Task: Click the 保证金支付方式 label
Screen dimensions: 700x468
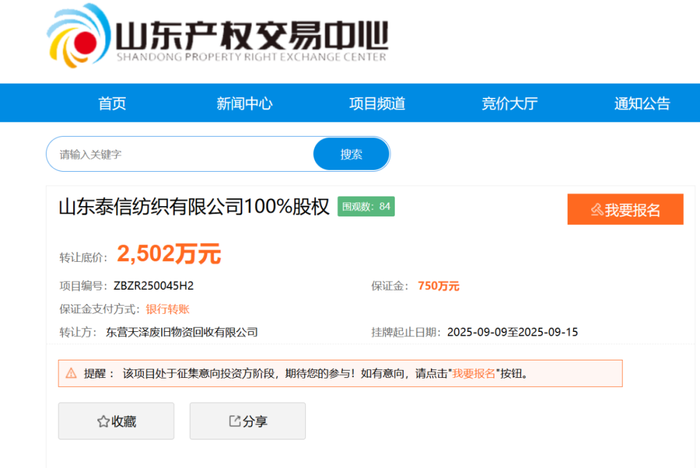Action: tap(100, 309)
